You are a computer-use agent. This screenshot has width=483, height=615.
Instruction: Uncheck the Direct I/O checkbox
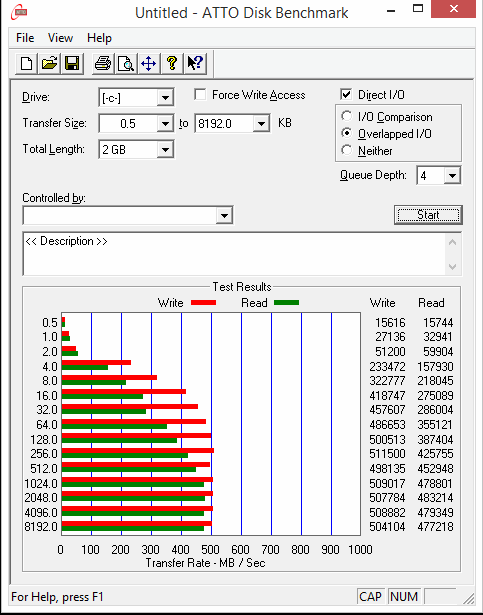point(346,95)
